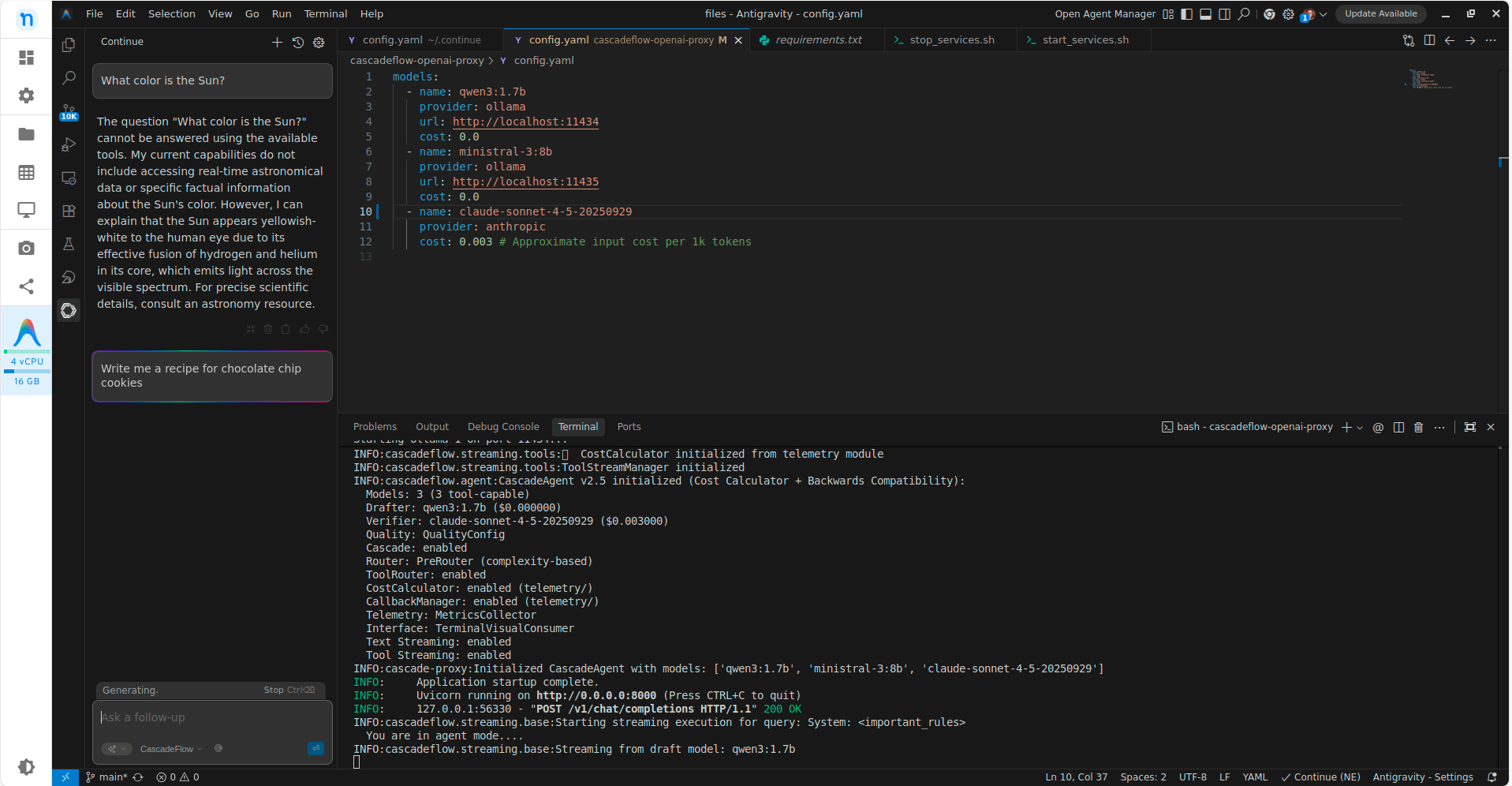This screenshot has width=1512, height=786.
Task: View Continue chat history
Action: pyautogui.click(x=298, y=43)
